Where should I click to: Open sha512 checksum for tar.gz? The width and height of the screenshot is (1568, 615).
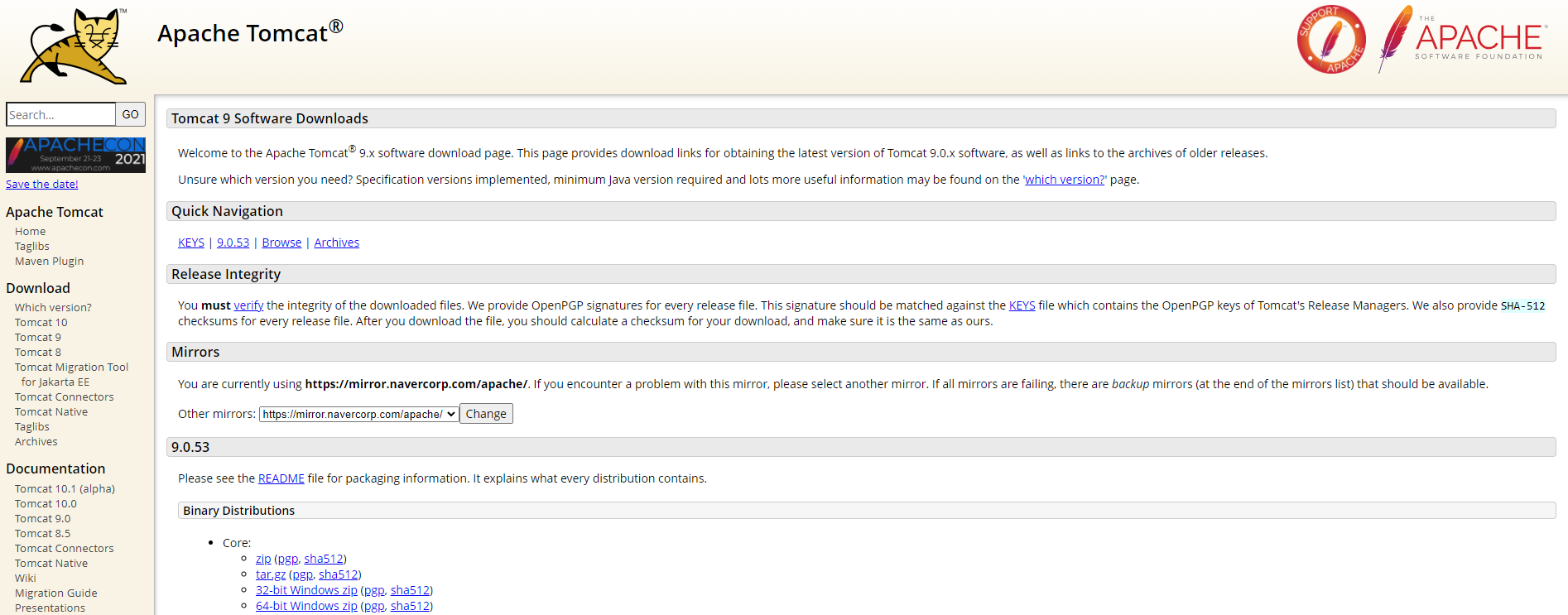coord(339,574)
